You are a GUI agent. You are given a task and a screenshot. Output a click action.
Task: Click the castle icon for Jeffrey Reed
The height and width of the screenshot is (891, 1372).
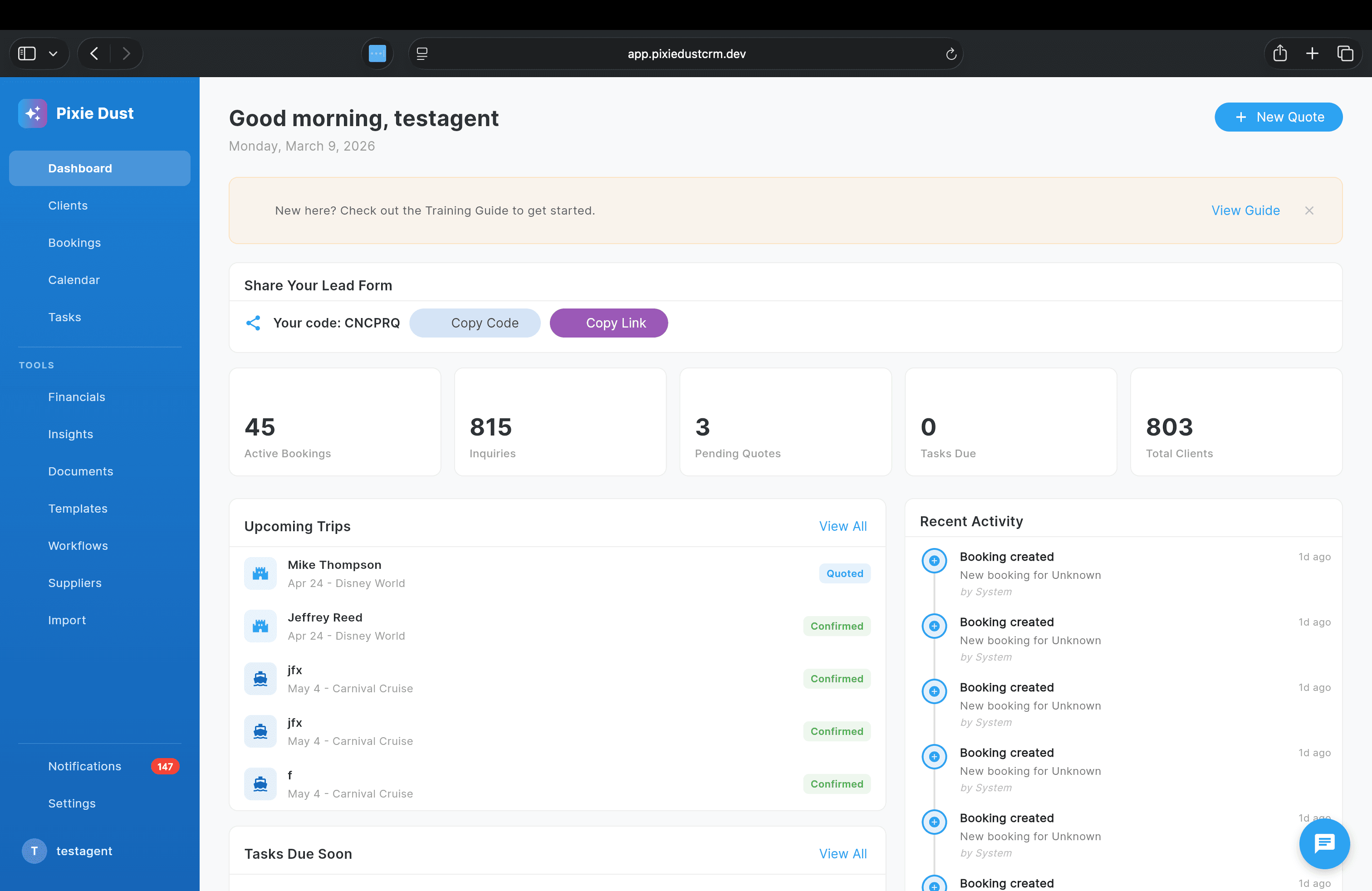tap(260, 626)
